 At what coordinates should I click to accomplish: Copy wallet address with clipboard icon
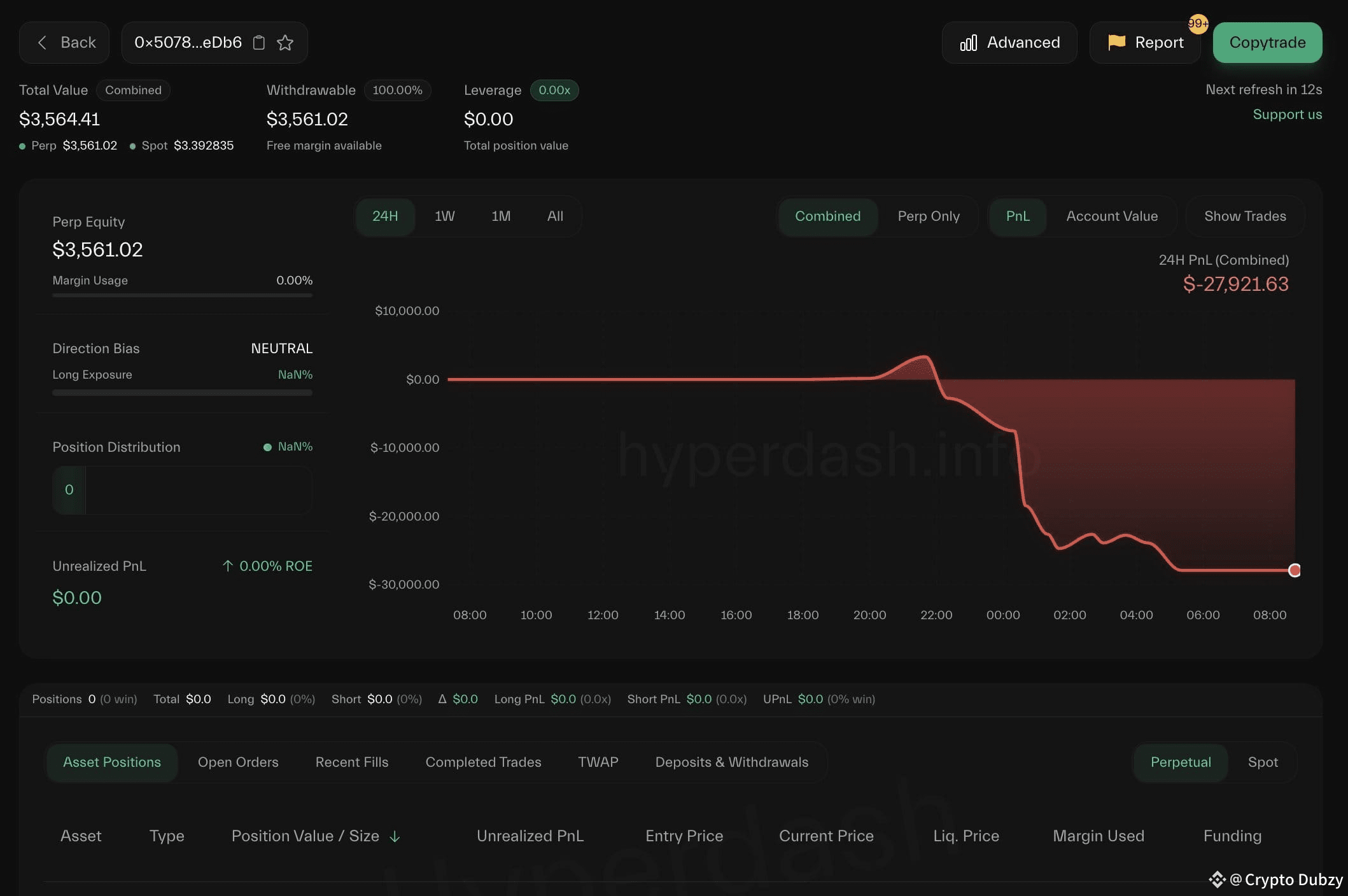(x=259, y=43)
